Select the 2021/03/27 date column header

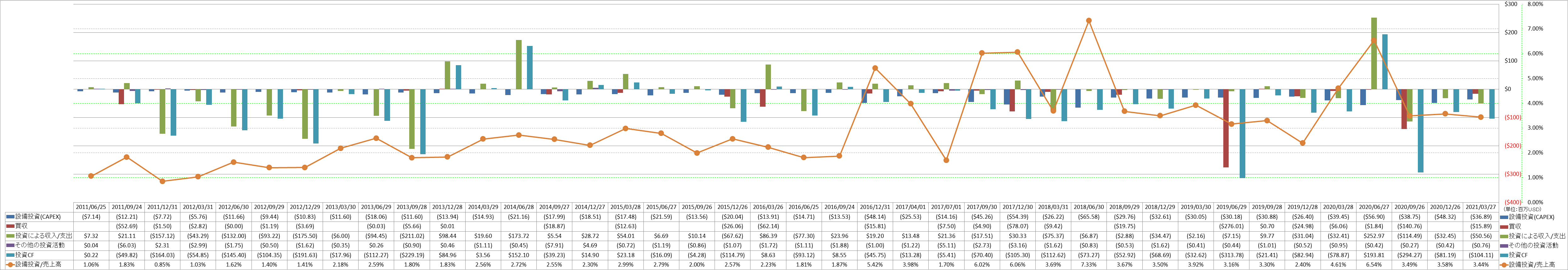pyautogui.click(x=1480, y=207)
